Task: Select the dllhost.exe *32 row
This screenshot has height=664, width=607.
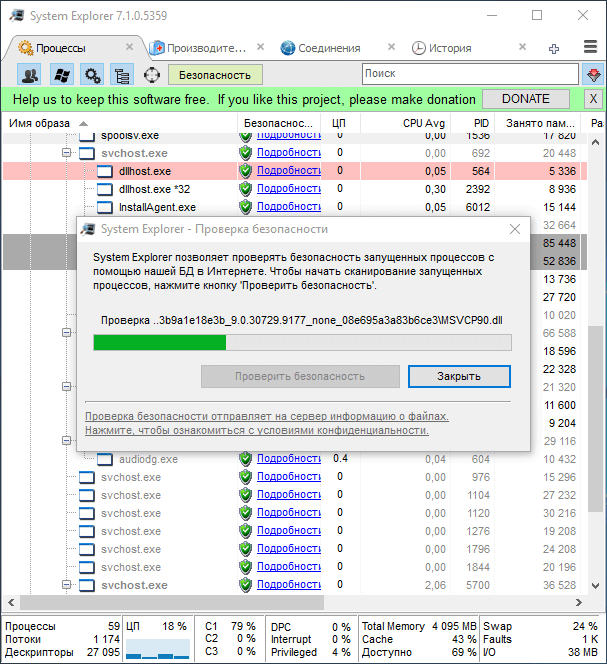Action: coord(295,189)
